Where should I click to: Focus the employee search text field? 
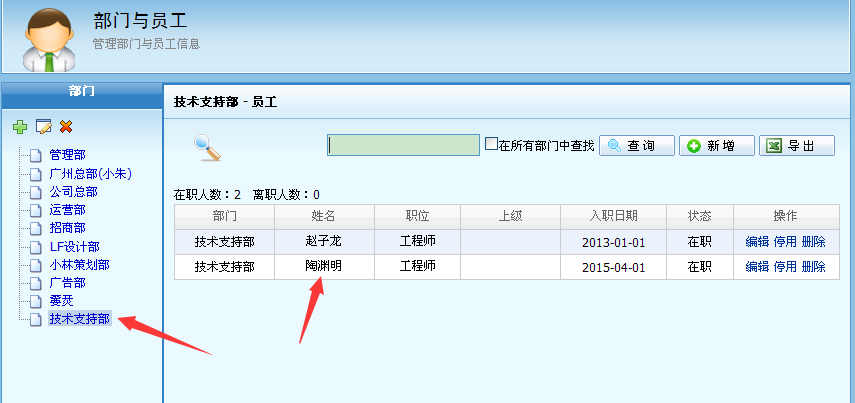(403, 146)
